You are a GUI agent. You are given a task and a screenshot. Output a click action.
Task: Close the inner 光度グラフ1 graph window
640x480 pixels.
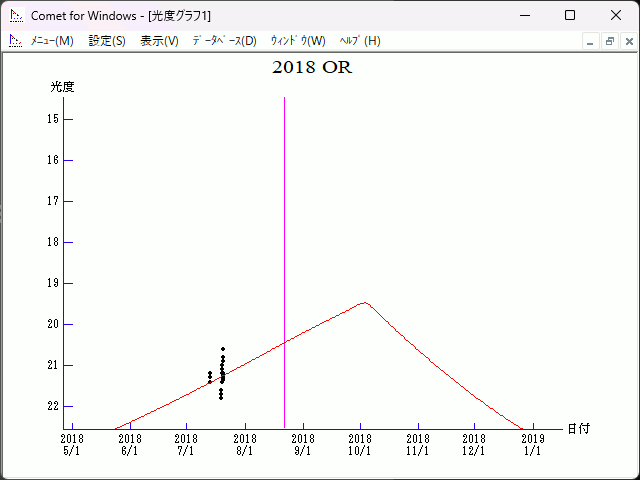click(x=628, y=41)
